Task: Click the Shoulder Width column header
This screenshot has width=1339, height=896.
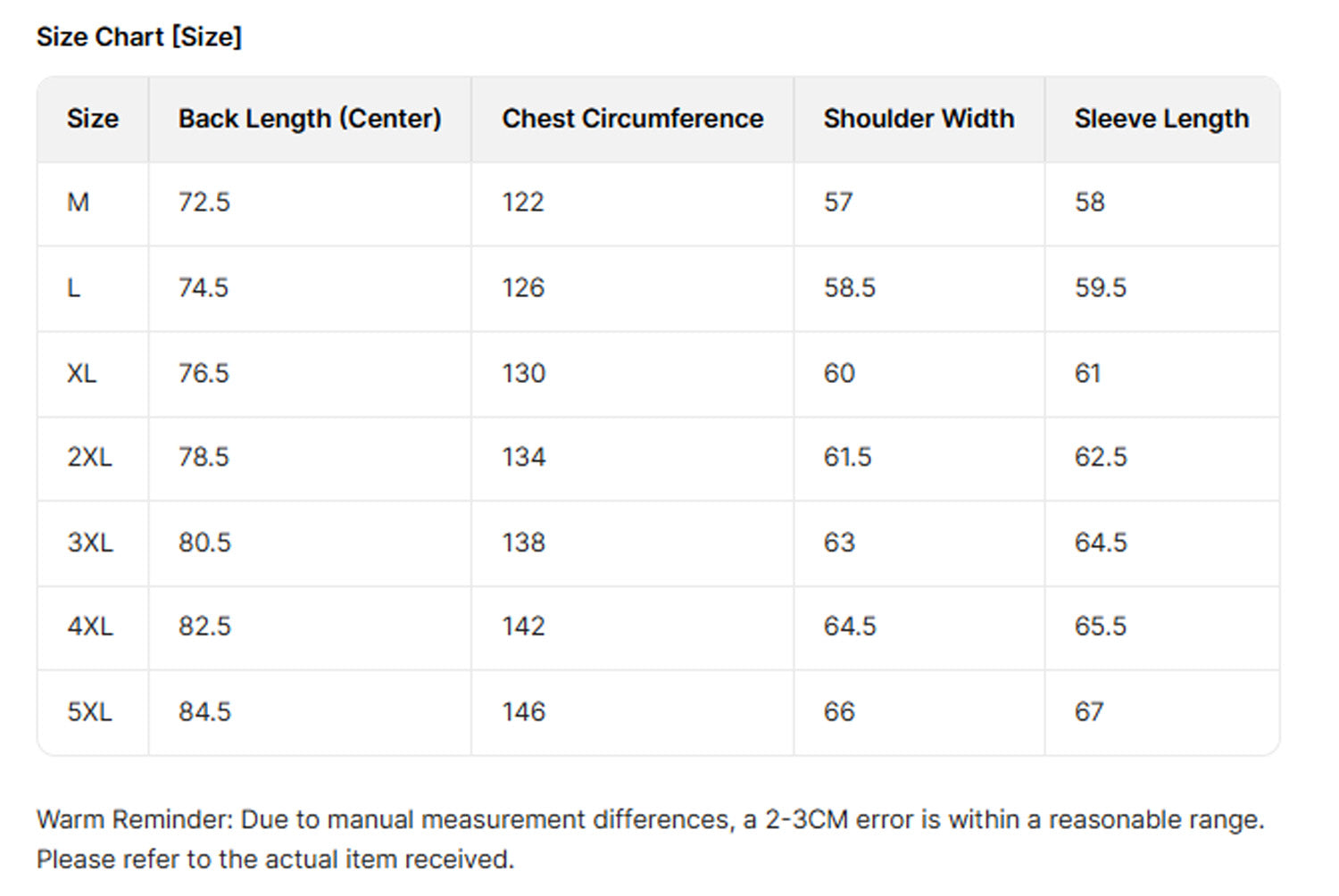Action: click(x=919, y=119)
